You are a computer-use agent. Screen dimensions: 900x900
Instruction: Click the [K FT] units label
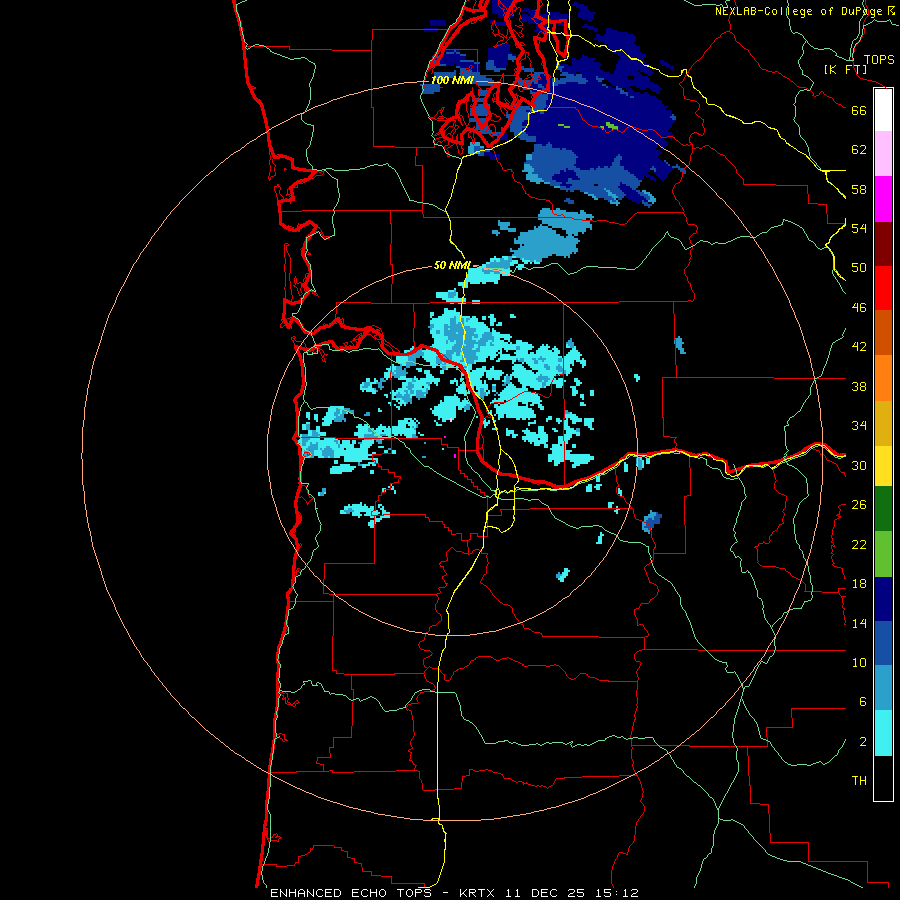pyautogui.click(x=845, y=69)
